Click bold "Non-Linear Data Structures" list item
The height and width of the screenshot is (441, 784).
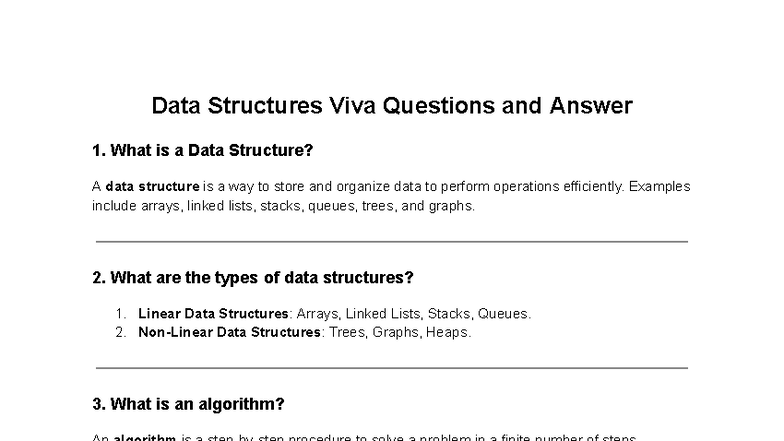[x=230, y=332]
